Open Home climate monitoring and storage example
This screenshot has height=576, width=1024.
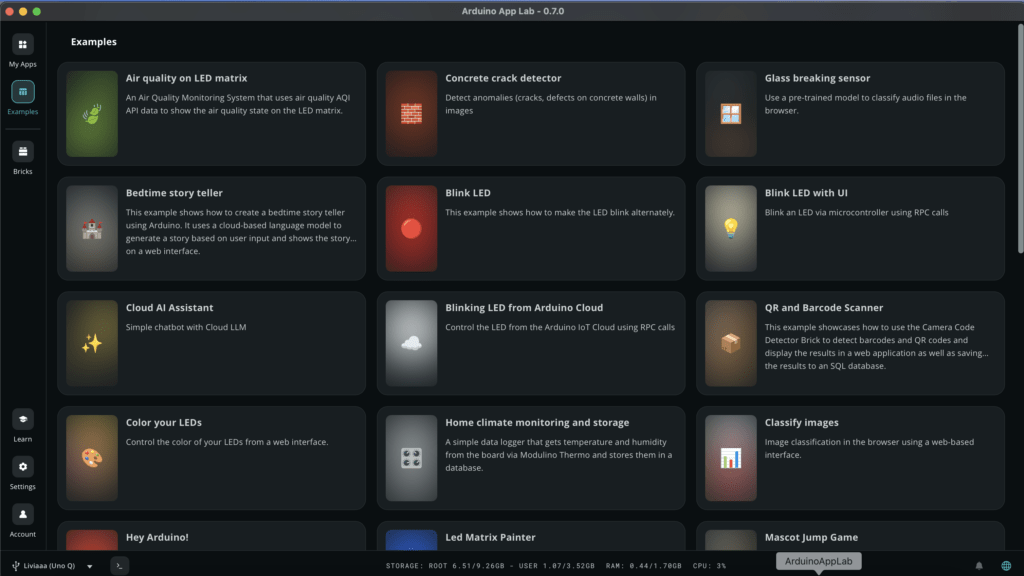(x=531, y=458)
